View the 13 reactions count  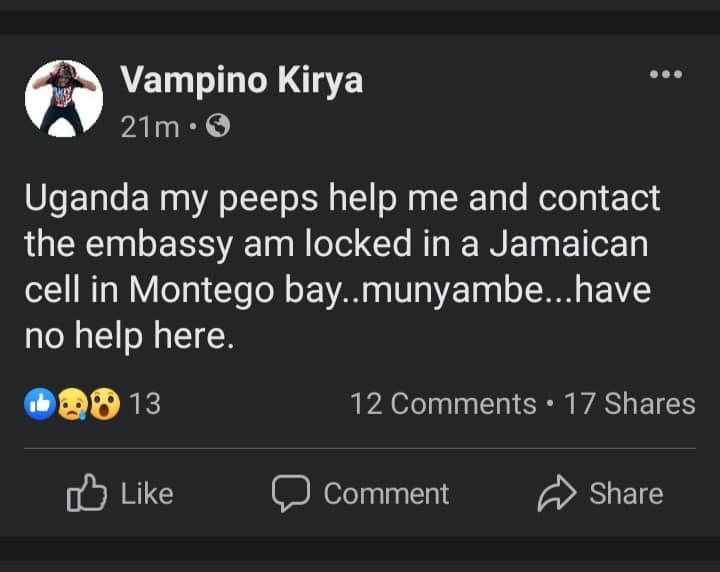pyautogui.click(x=145, y=404)
